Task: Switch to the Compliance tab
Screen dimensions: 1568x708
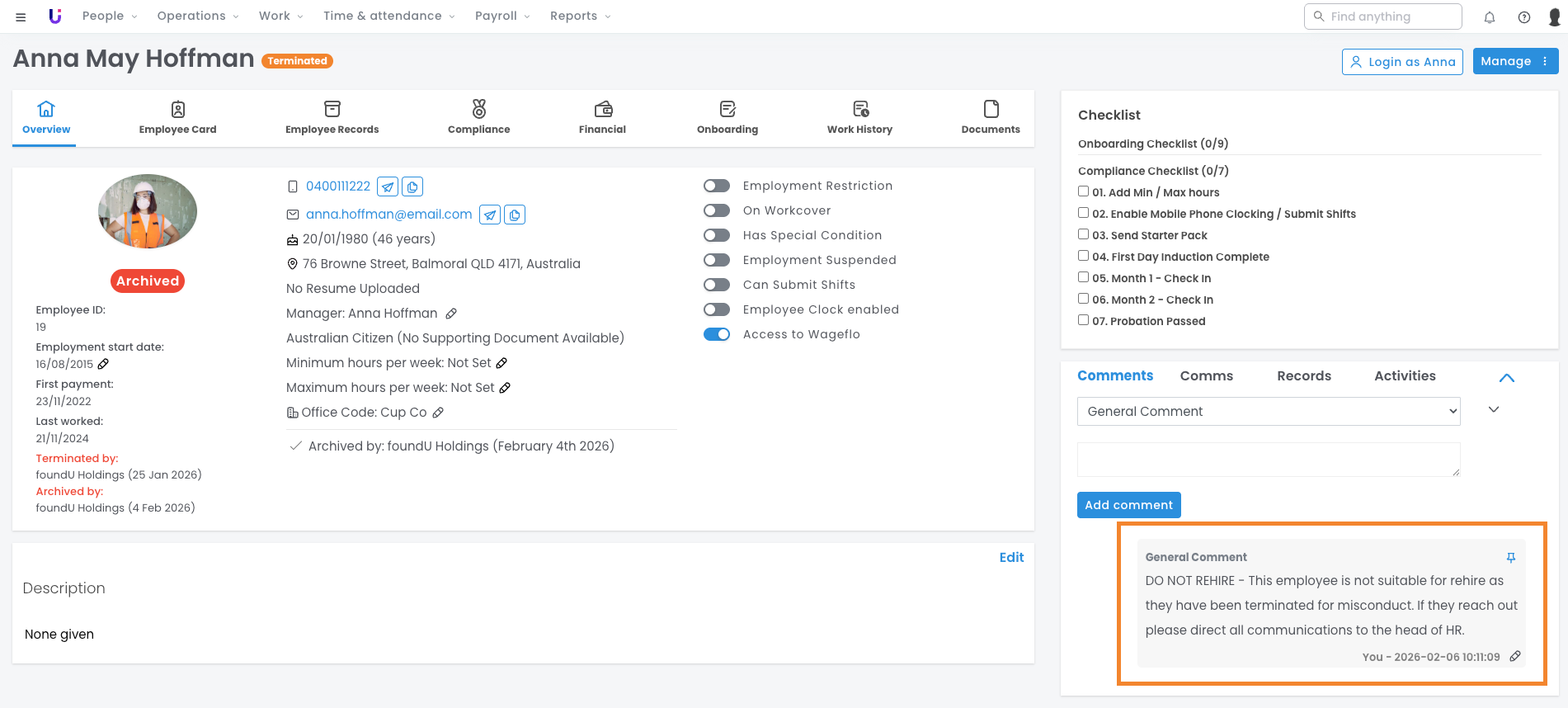Action: point(478,117)
